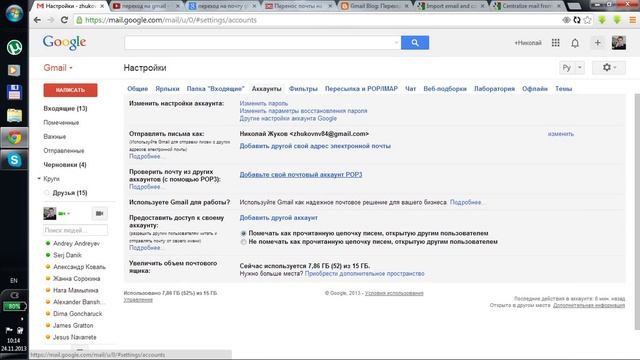Open the Windows Start orb
This screenshot has height=360, width=640.
[14, 14]
